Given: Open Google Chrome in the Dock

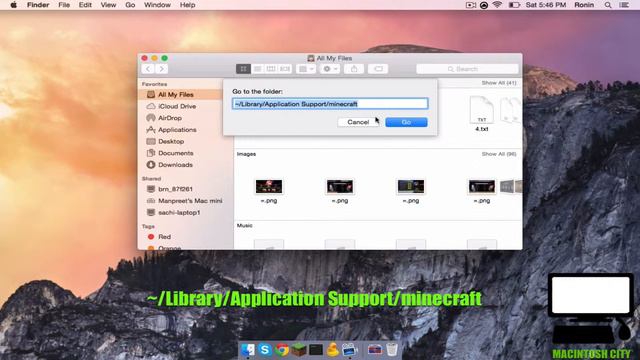Looking at the screenshot, I should click(282, 350).
